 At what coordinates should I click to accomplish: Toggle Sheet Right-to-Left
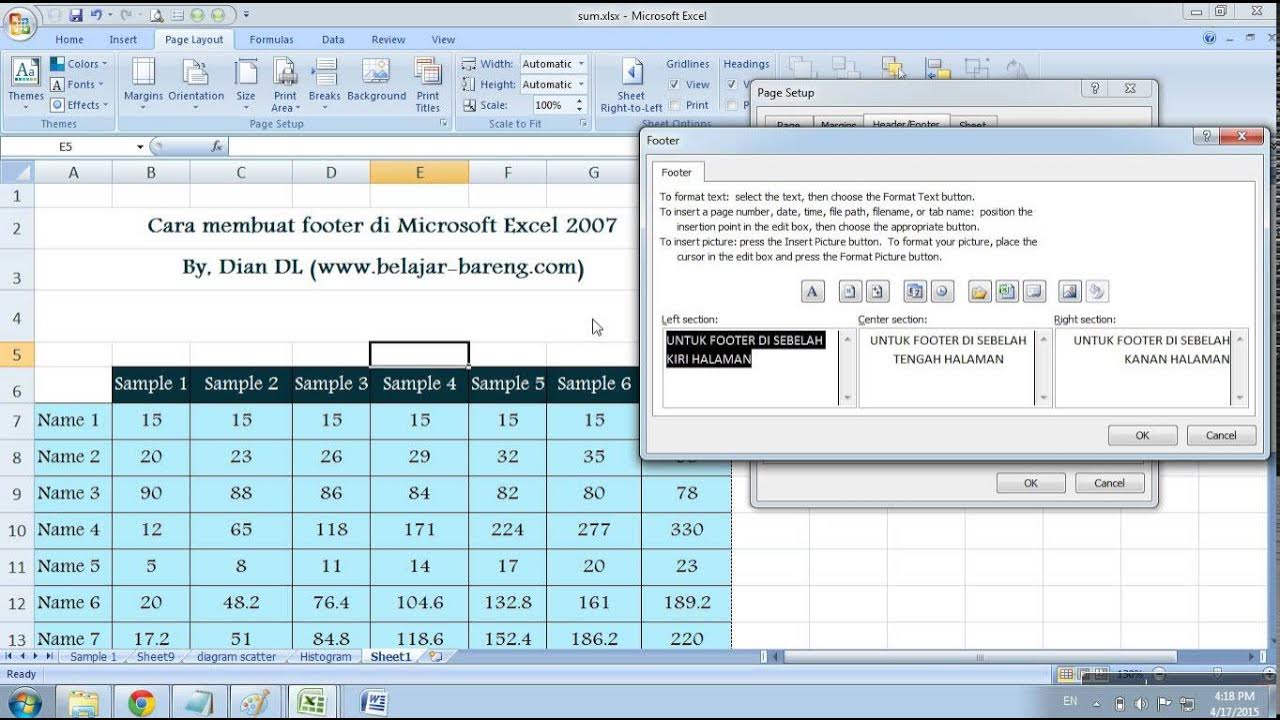(632, 85)
